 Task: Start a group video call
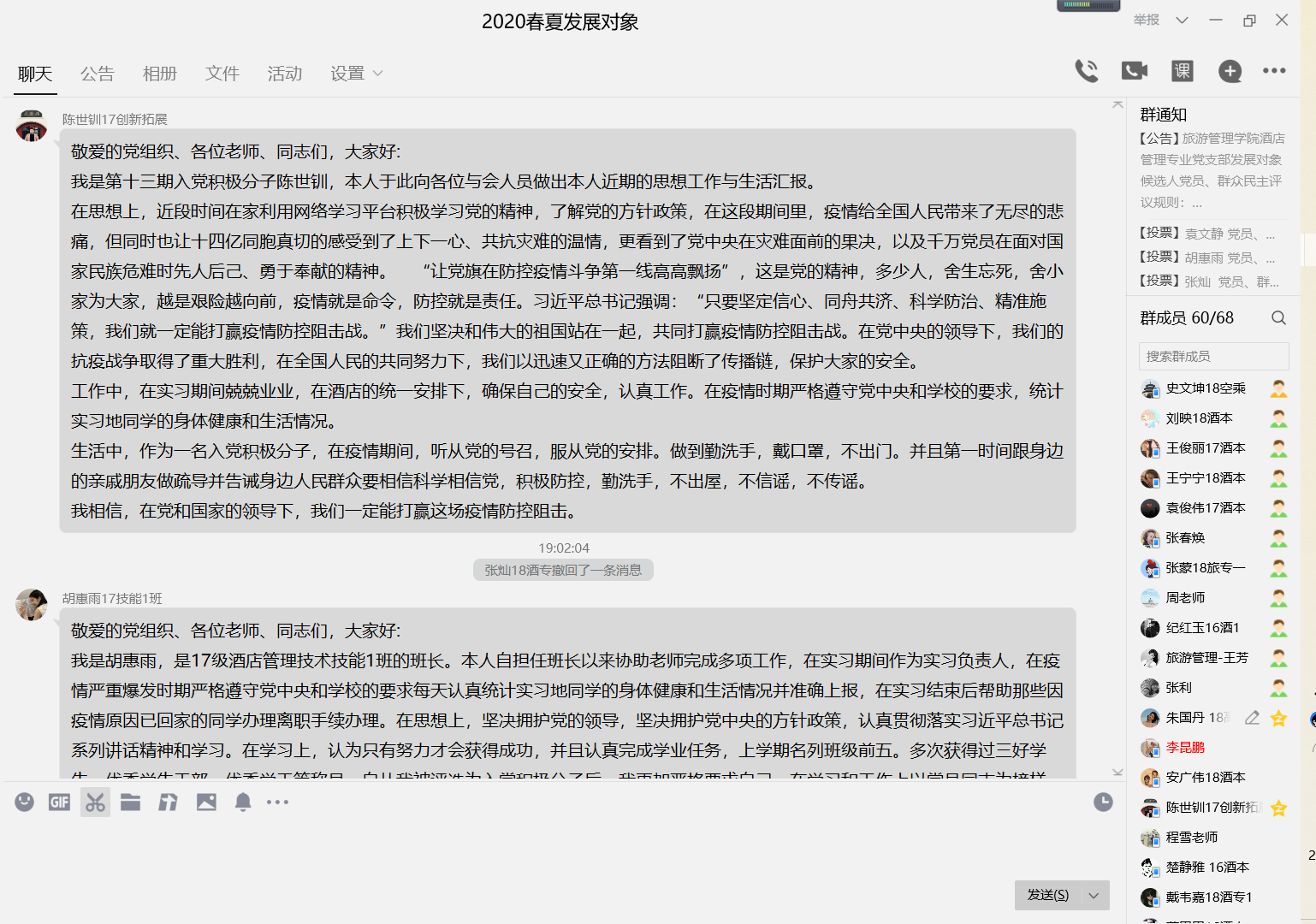[x=1135, y=71]
